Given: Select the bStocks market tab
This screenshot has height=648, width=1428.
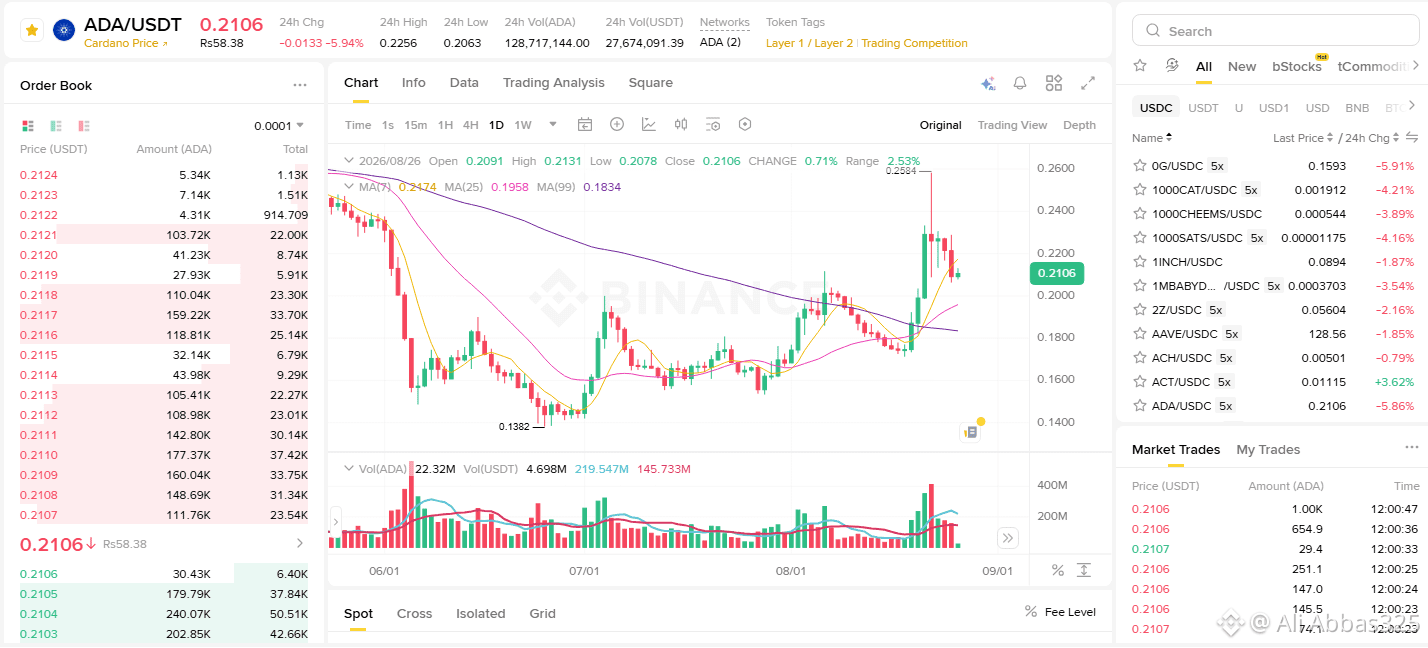Looking at the screenshot, I should point(1297,66).
